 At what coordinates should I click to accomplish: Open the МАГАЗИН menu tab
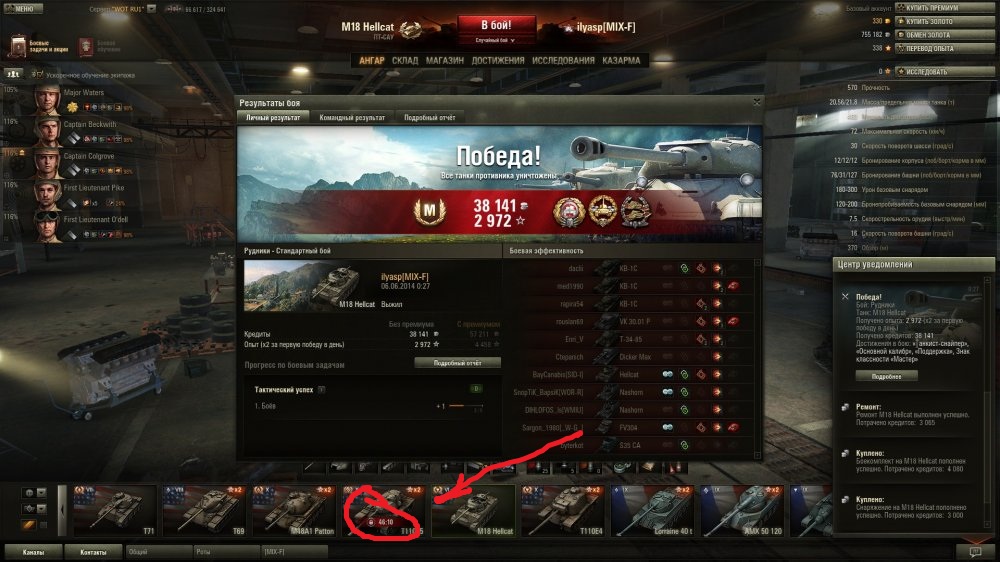pos(445,60)
